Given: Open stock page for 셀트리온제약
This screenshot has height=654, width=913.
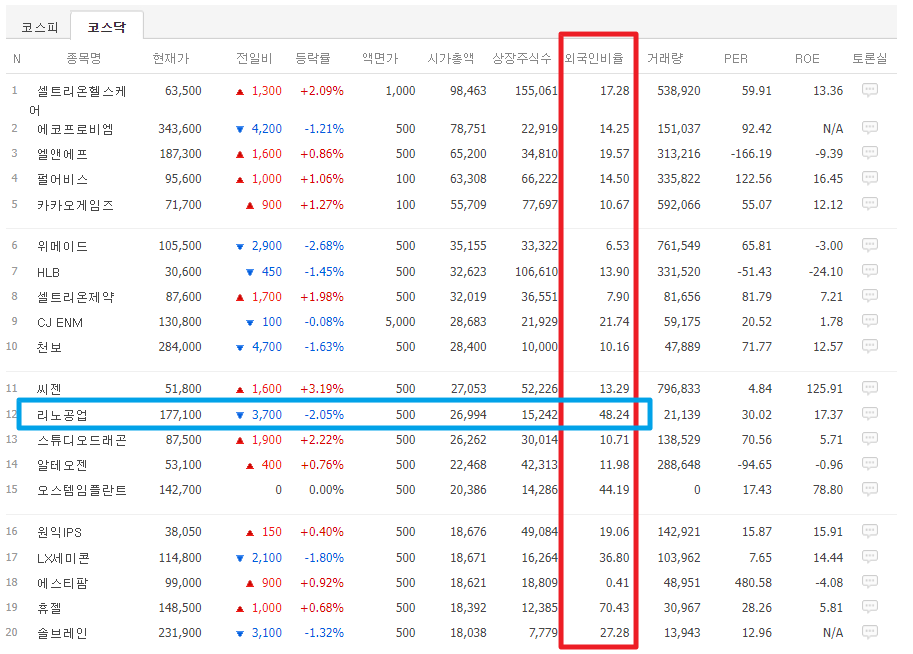Looking at the screenshot, I should coord(75,297).
